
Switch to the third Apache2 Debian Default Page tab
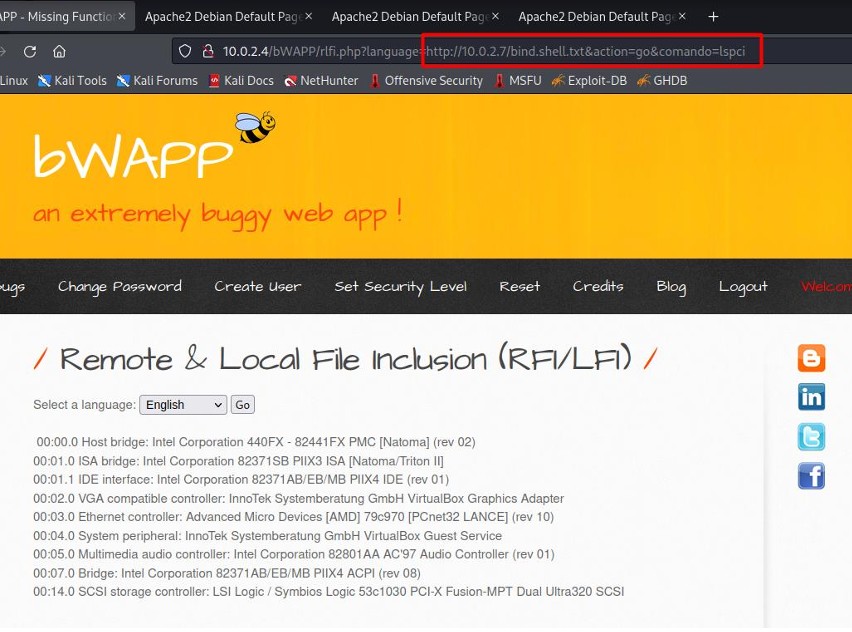tap(598, 16)
